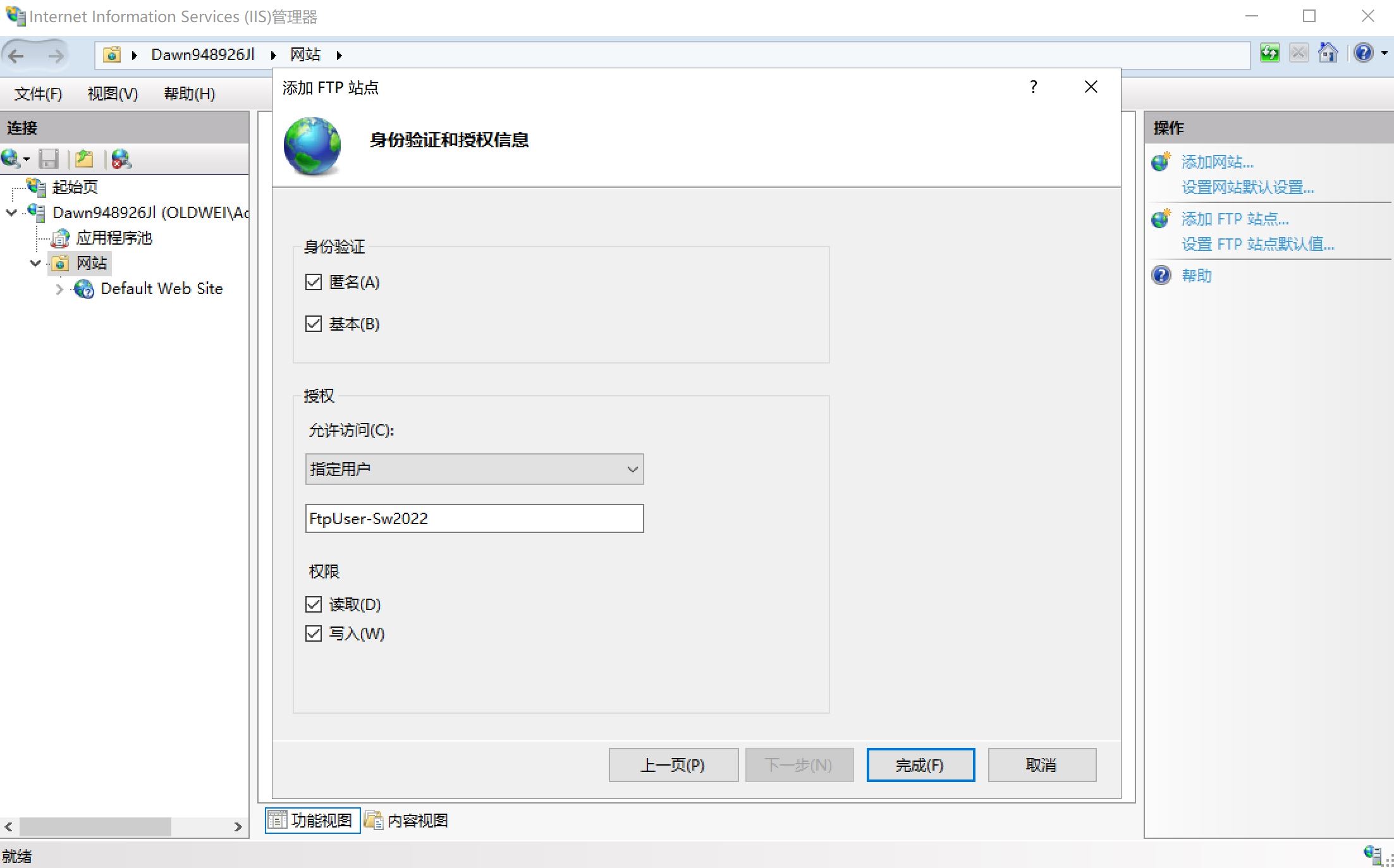1394x868 pixels.
Task: Click the IIS Manager title bar icon
Action: click(x=15, y=16)
